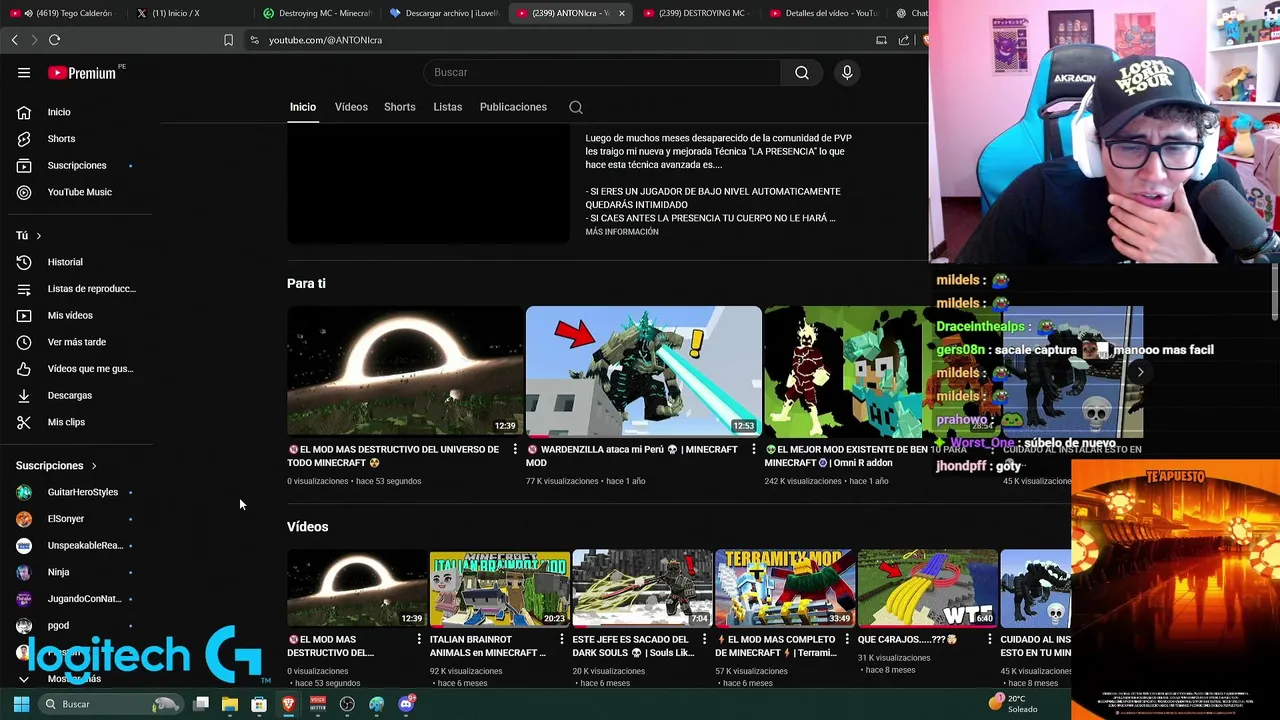This screenshot has height=720, width=1280.
Task: Open ITALIAN BRAINROT ANIMALS video thumbnail
Action: pos(499,589)
